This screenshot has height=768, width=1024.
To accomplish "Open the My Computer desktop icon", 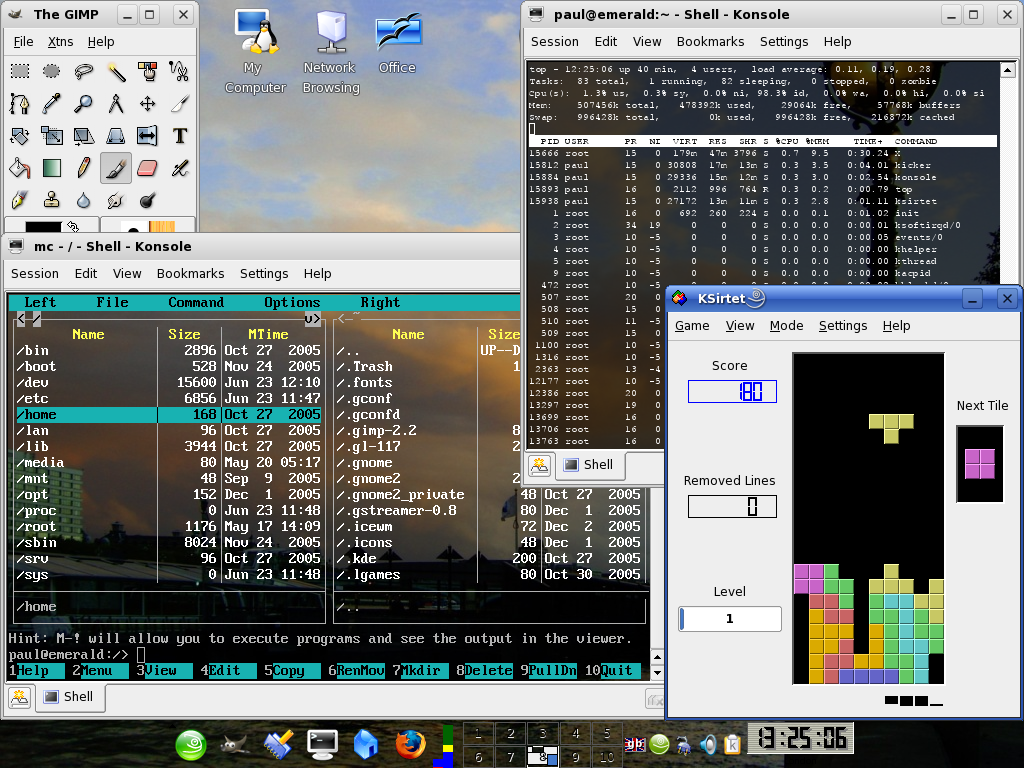I will 255,52.
